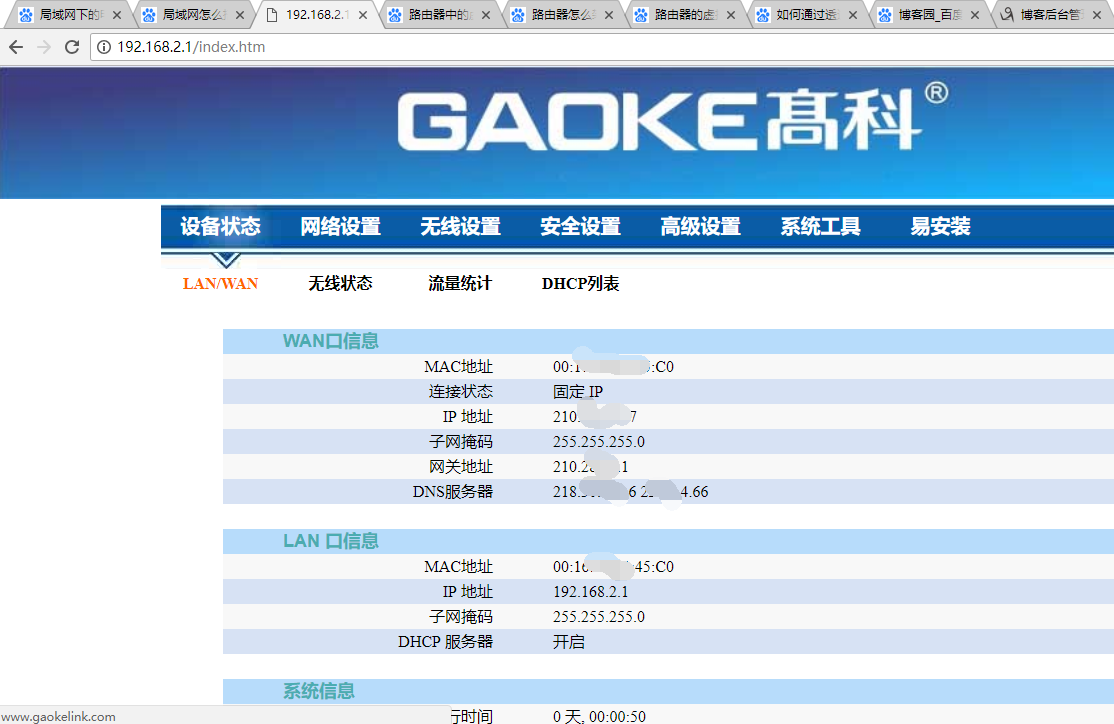
Task: Click the DHCP 服务器 label
Action: click(x=445, y=642)
